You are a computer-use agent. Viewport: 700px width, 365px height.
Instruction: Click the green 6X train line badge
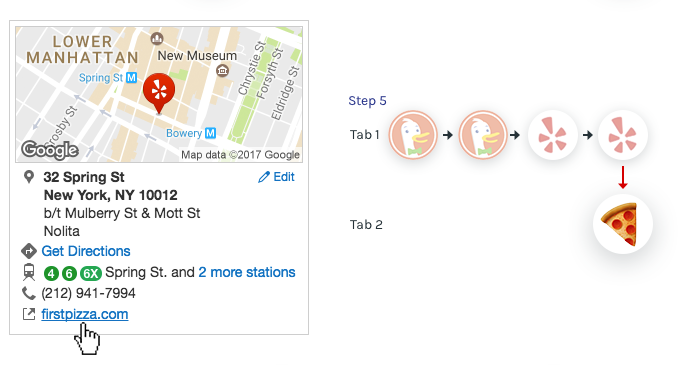(91, 273)
